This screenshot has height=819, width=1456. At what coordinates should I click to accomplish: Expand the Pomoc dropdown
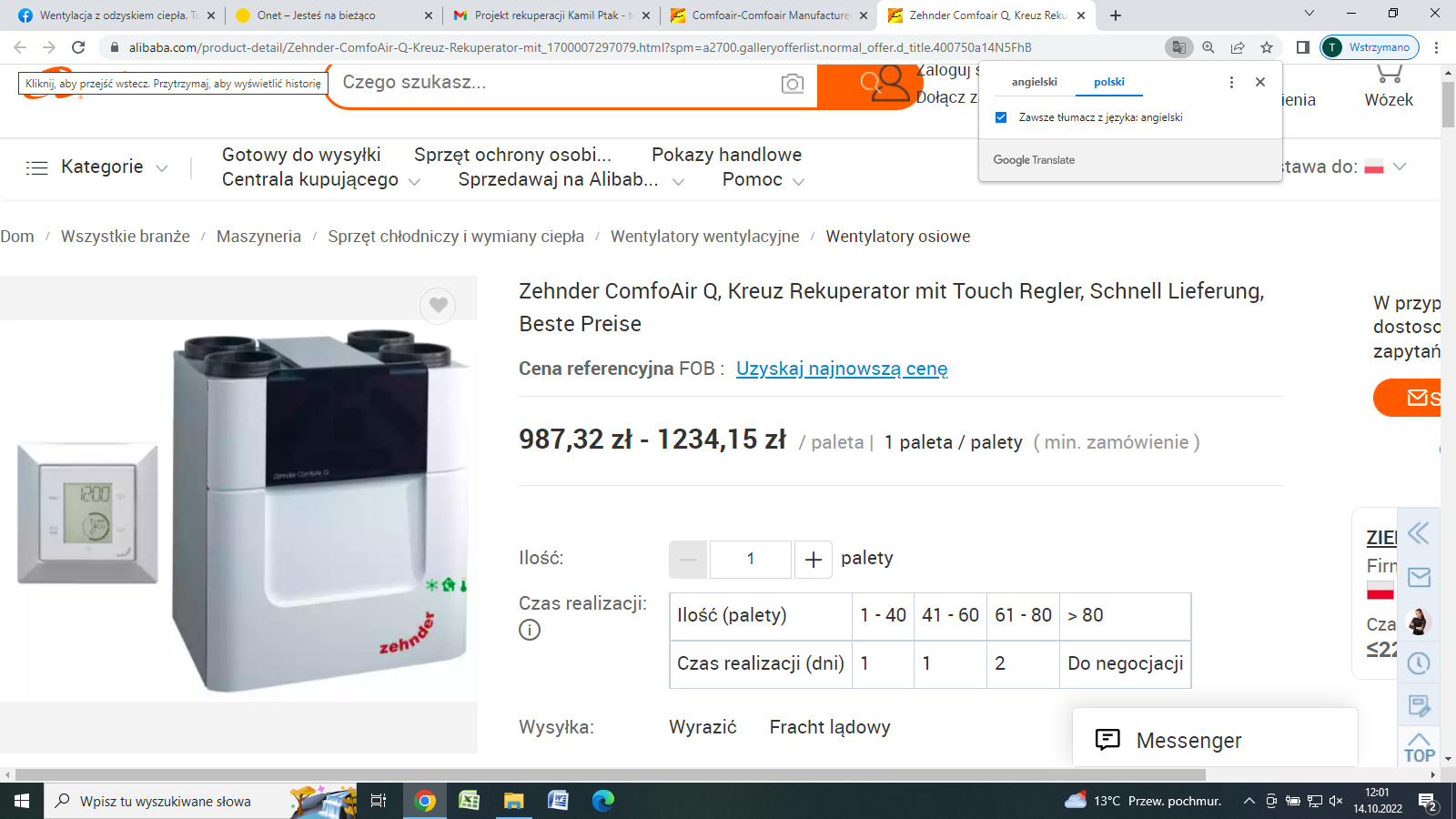763,180
